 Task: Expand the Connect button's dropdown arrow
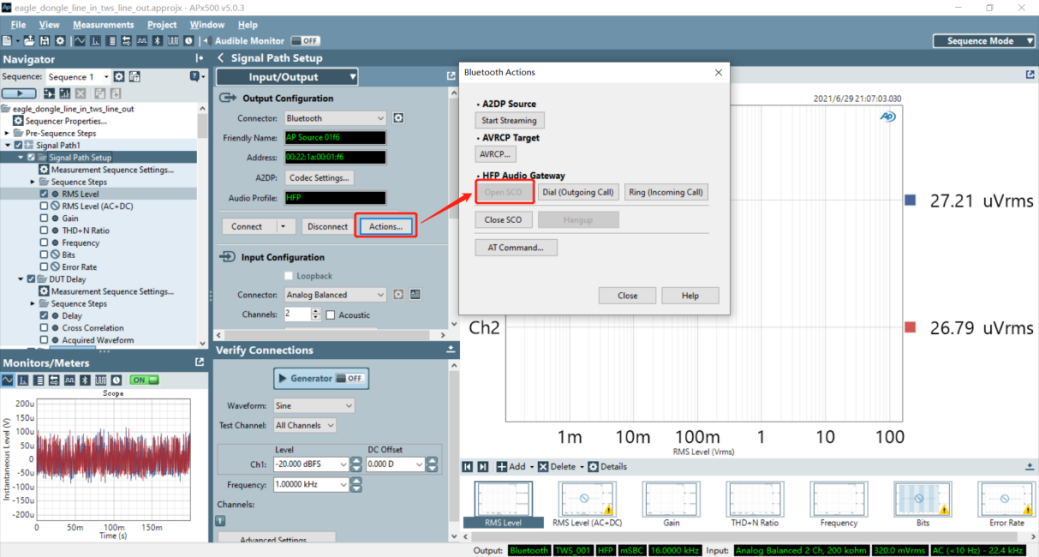click(x=283, y=227)
